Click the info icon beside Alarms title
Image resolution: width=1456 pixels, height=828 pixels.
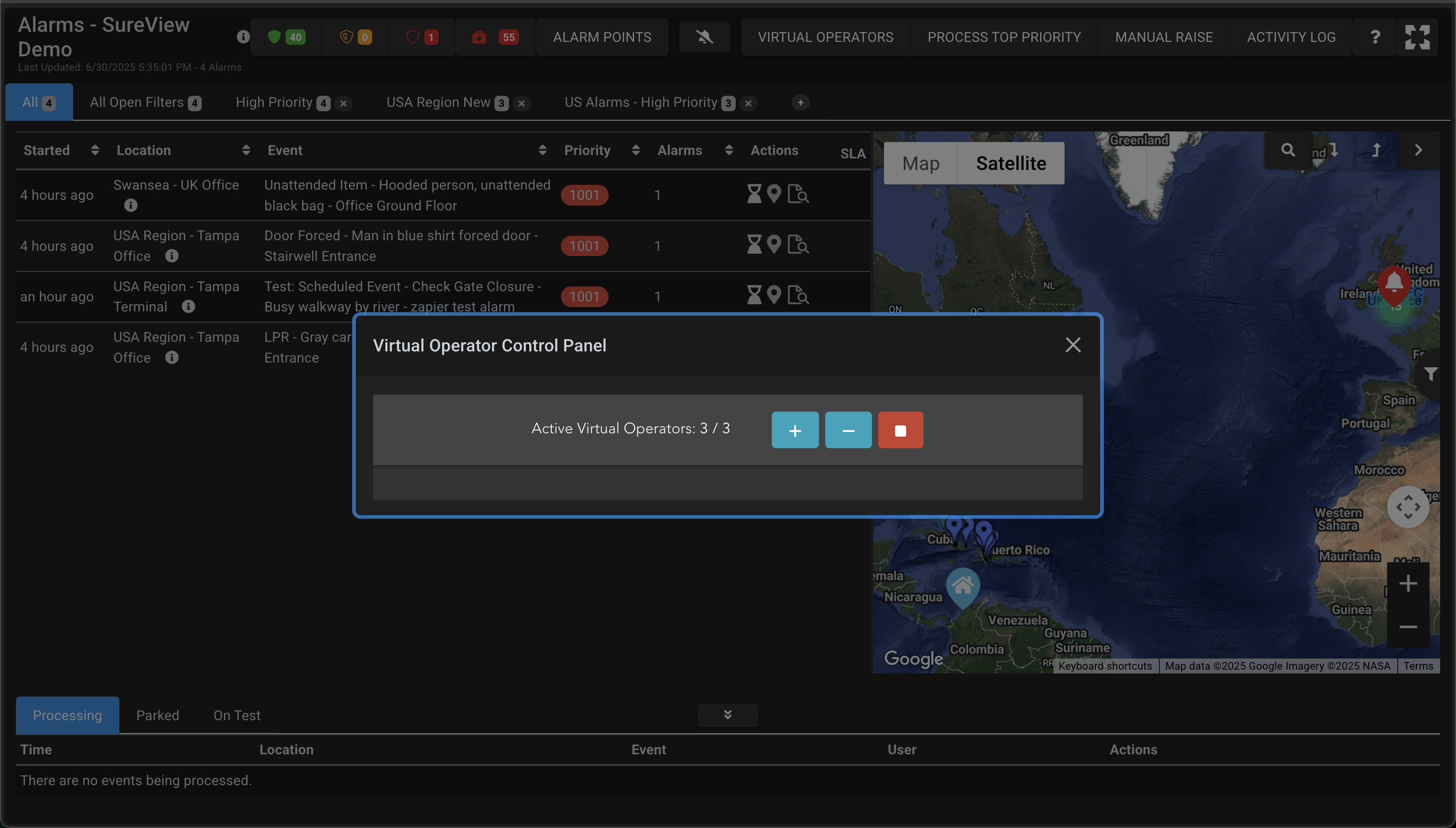pyautogui.click(x=243, y=37)
